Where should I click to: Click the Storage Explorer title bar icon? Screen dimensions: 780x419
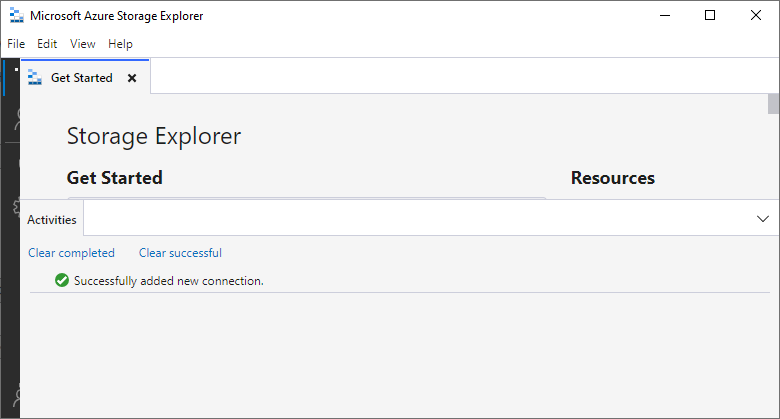click(16, 16)
